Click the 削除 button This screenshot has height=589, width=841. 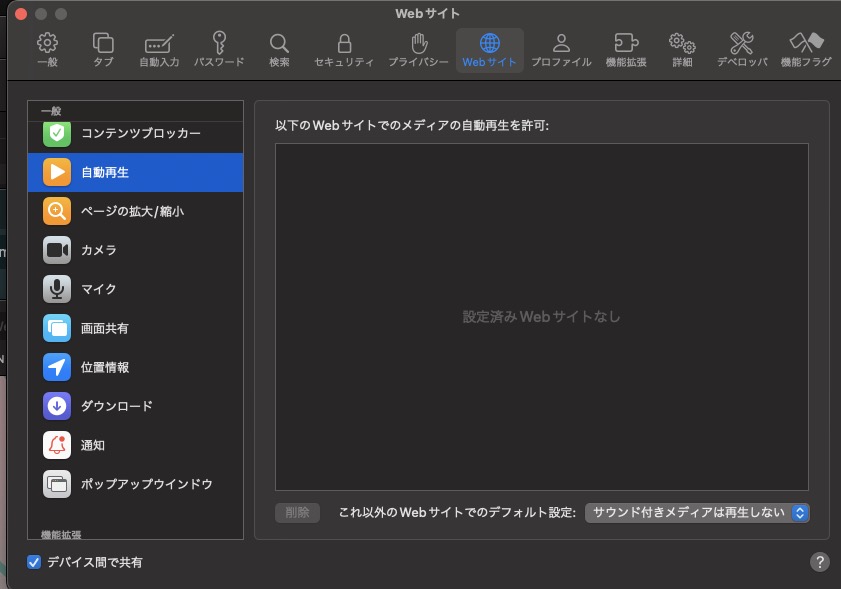point(298,513)
